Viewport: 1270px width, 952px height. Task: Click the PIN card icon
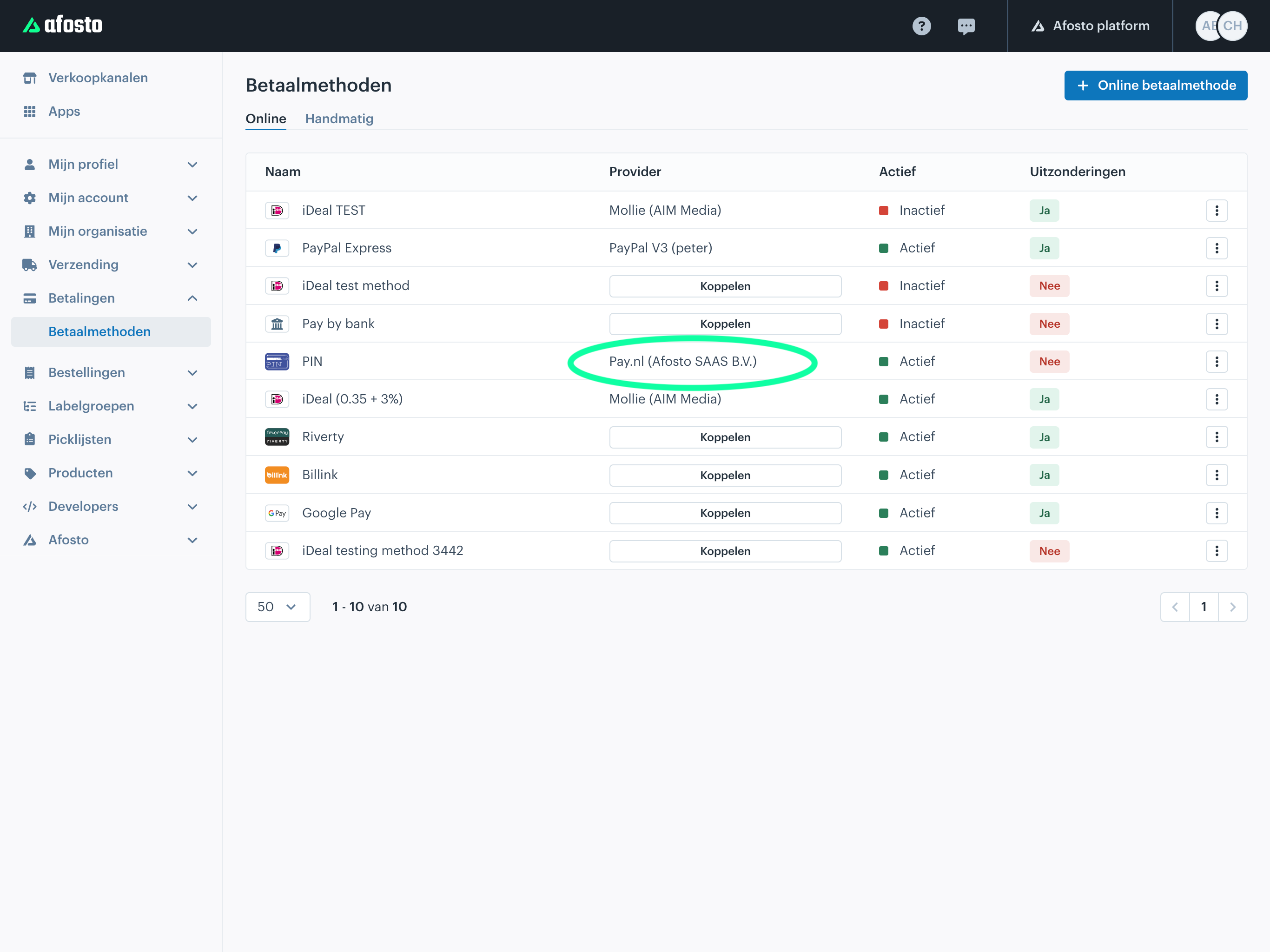[x=277, y=361]
